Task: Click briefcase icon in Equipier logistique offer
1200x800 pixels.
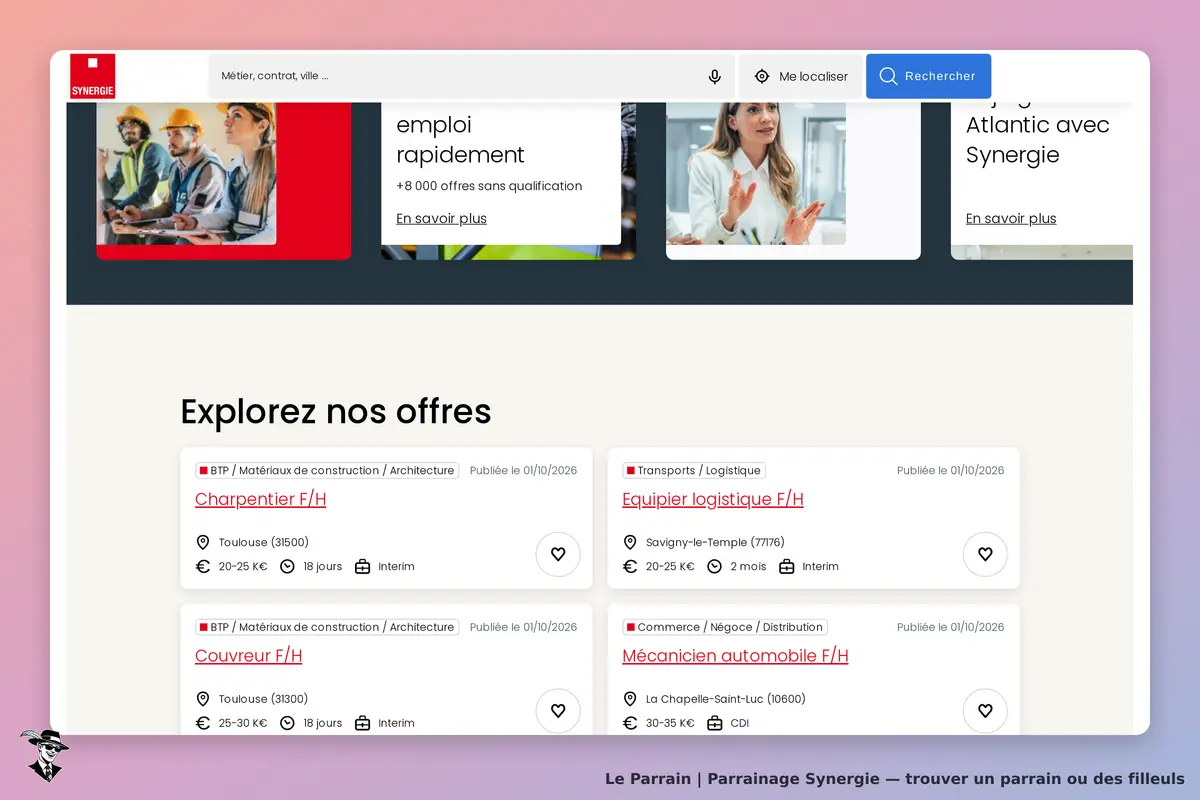Action: (786, 566)
